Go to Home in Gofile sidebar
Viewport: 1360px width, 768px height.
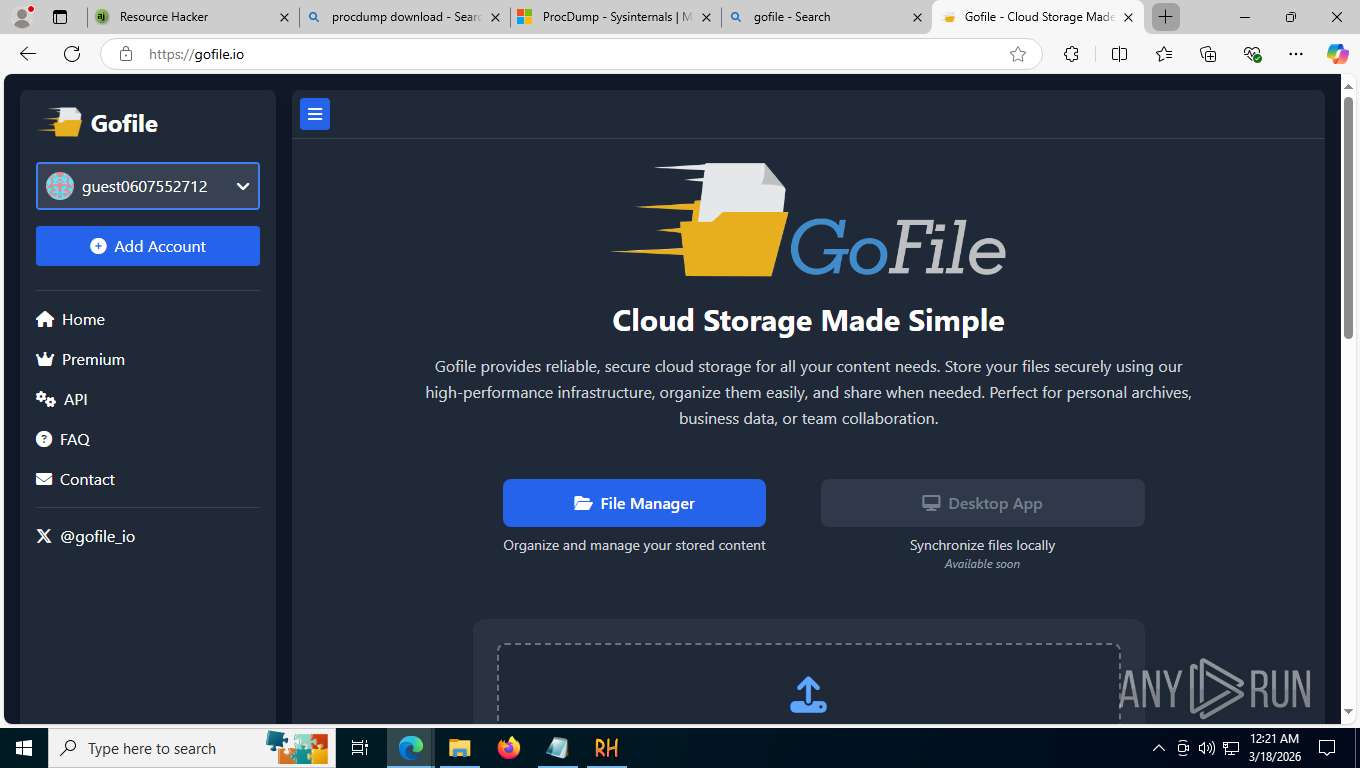coord(70,320)
